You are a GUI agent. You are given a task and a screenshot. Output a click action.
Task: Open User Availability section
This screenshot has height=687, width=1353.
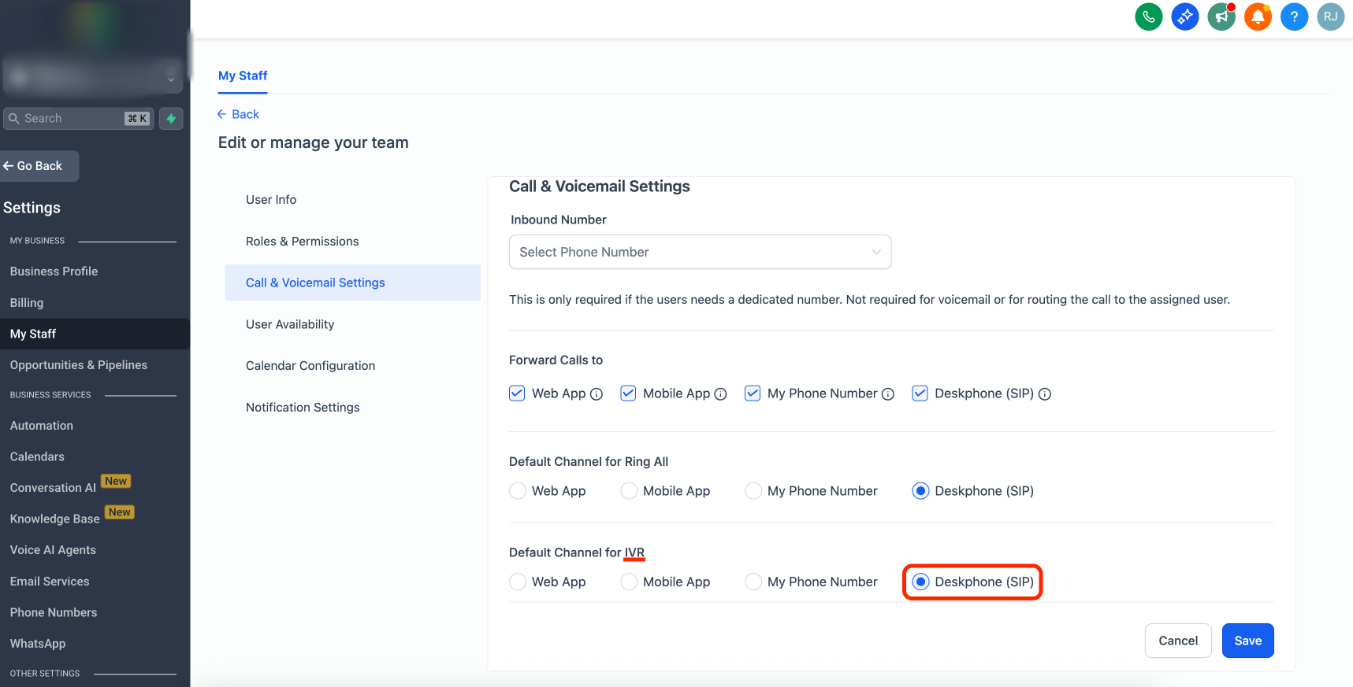[352, 324]
